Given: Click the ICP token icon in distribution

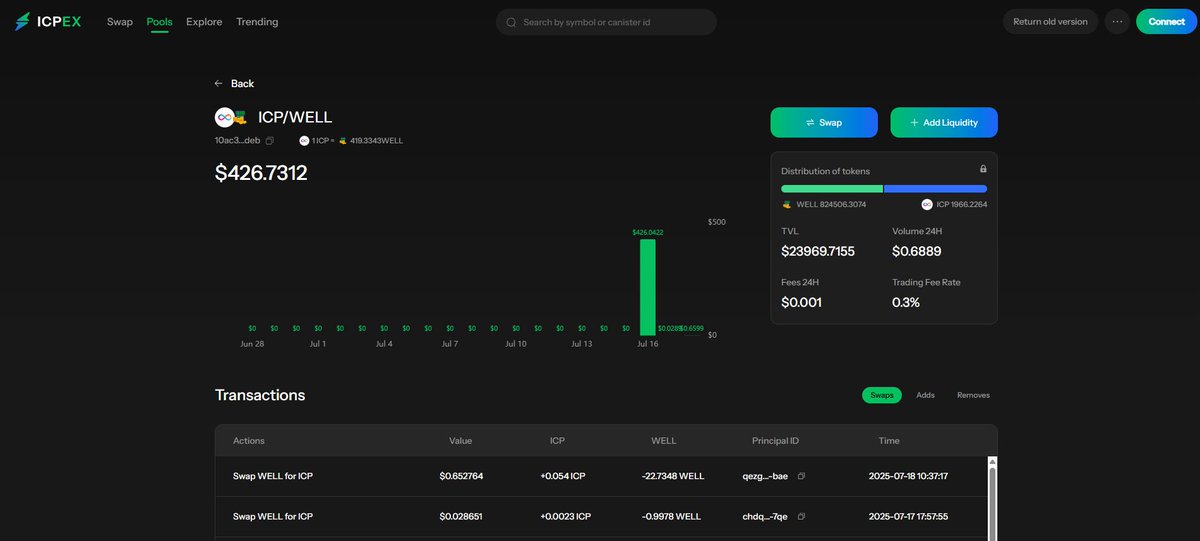Looking at the screenshot, I should tap(927, 204).
